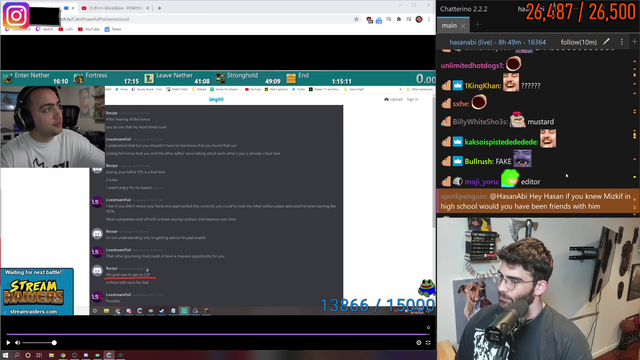This screenshot has width=640, height=360.
Task: Close the main tab in Chatterino
Action: [463, 26]
